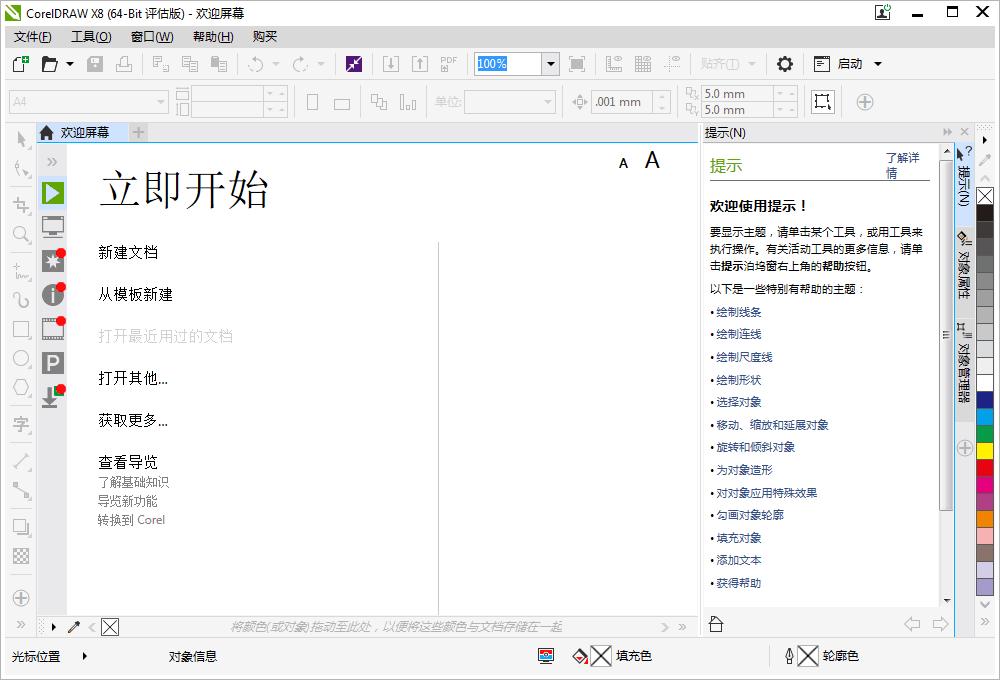Click the 新建文档 link

(x=128, y=252)
